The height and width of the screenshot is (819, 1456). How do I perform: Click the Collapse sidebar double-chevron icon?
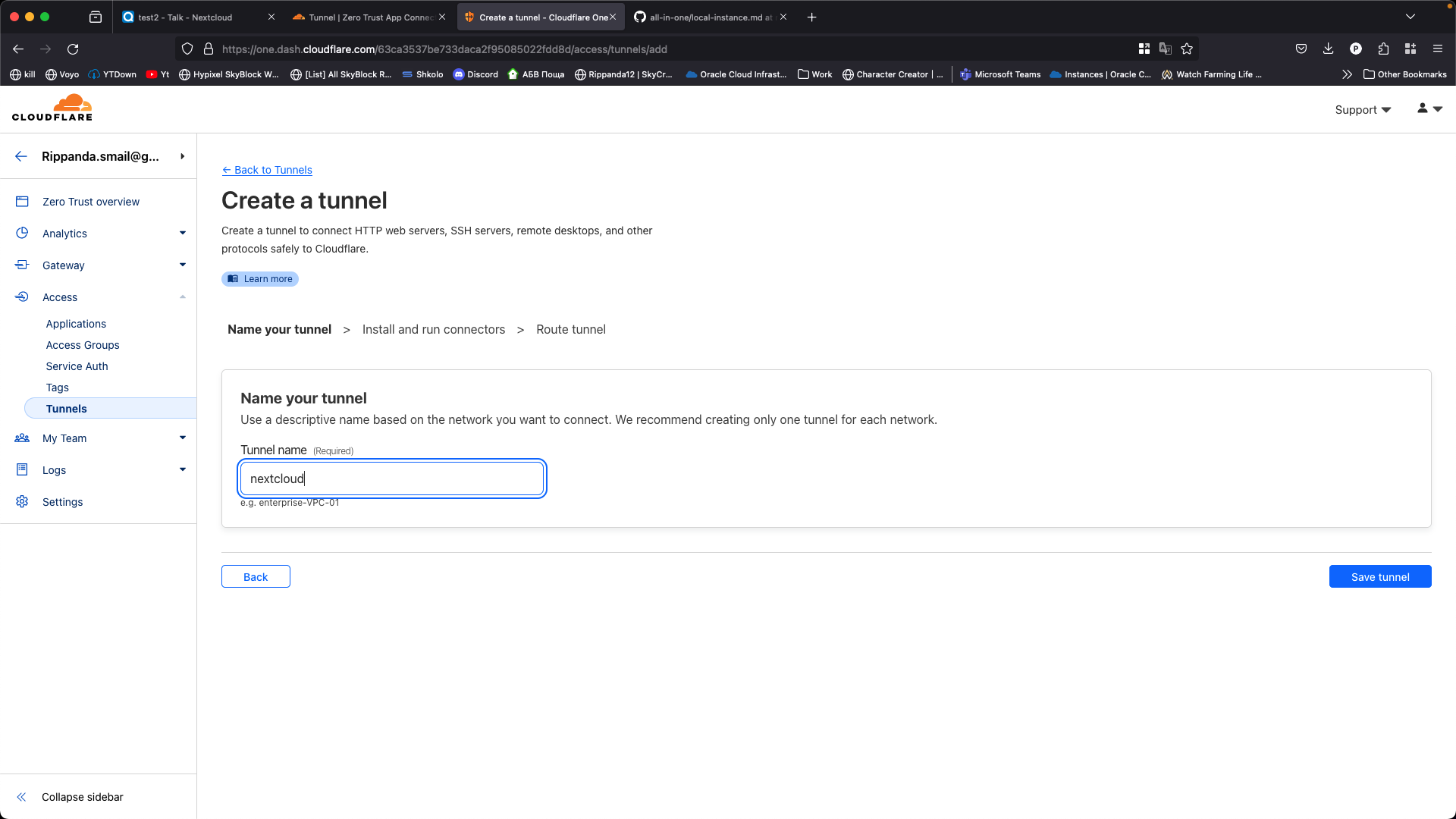click(x=21, y=797)
